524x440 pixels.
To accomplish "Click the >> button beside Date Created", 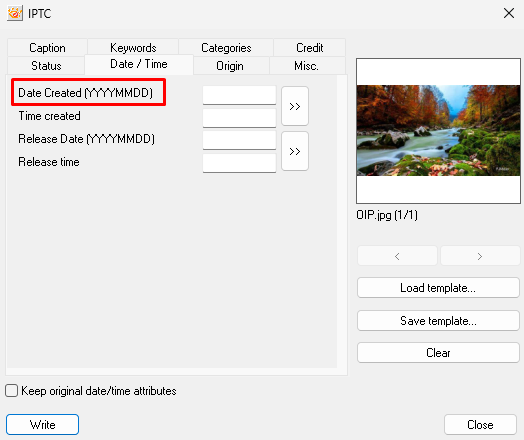I will (295, 106).
